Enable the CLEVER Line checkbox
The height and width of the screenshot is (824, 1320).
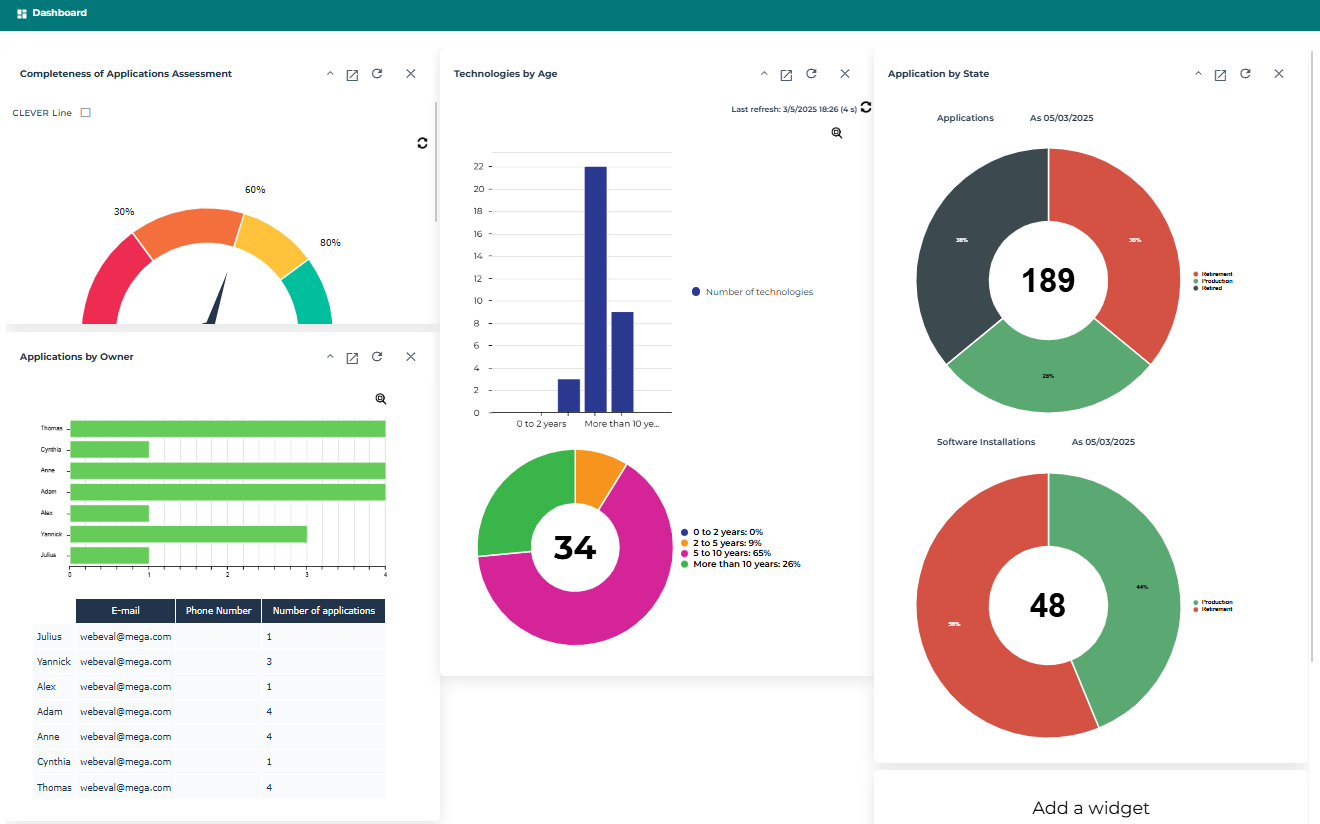click(x=86, y=113)
